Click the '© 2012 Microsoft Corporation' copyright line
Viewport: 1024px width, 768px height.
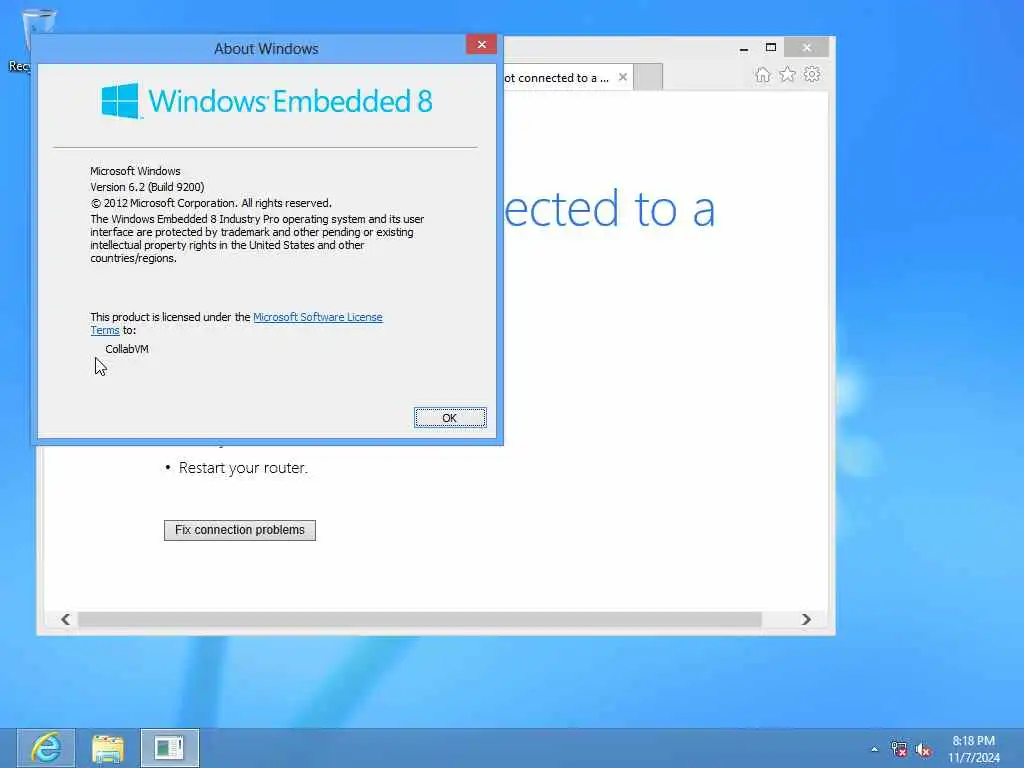click(x=211, y=203)
